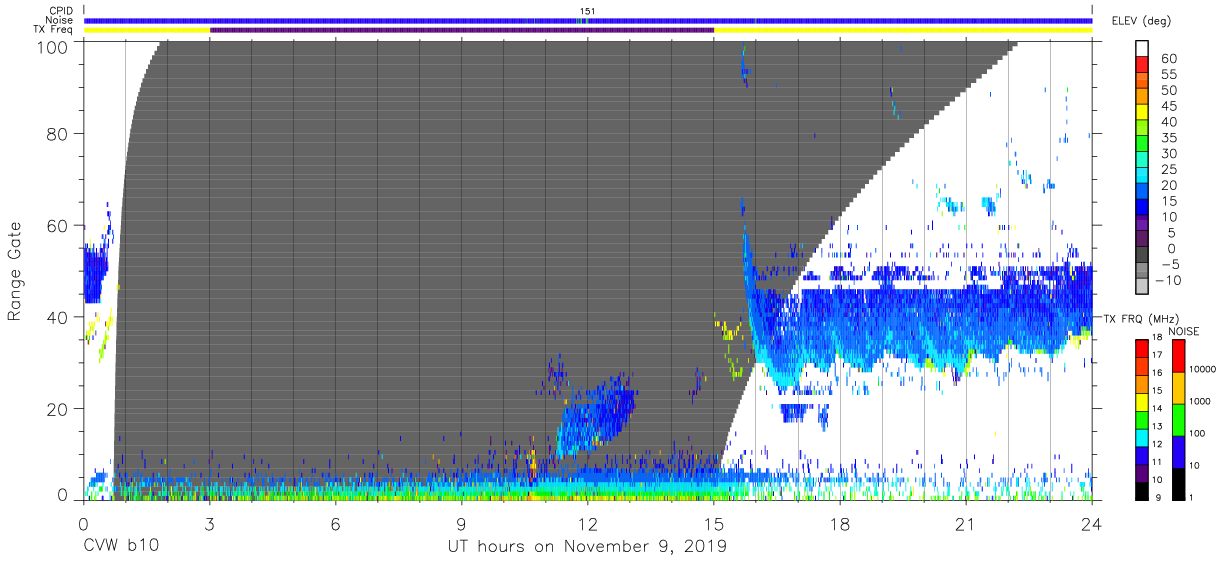The height and width of the screenshot is (567, 1228).
Task: Click the 100 tick on the Range Gate axis
Action: [x=54, y=46]
